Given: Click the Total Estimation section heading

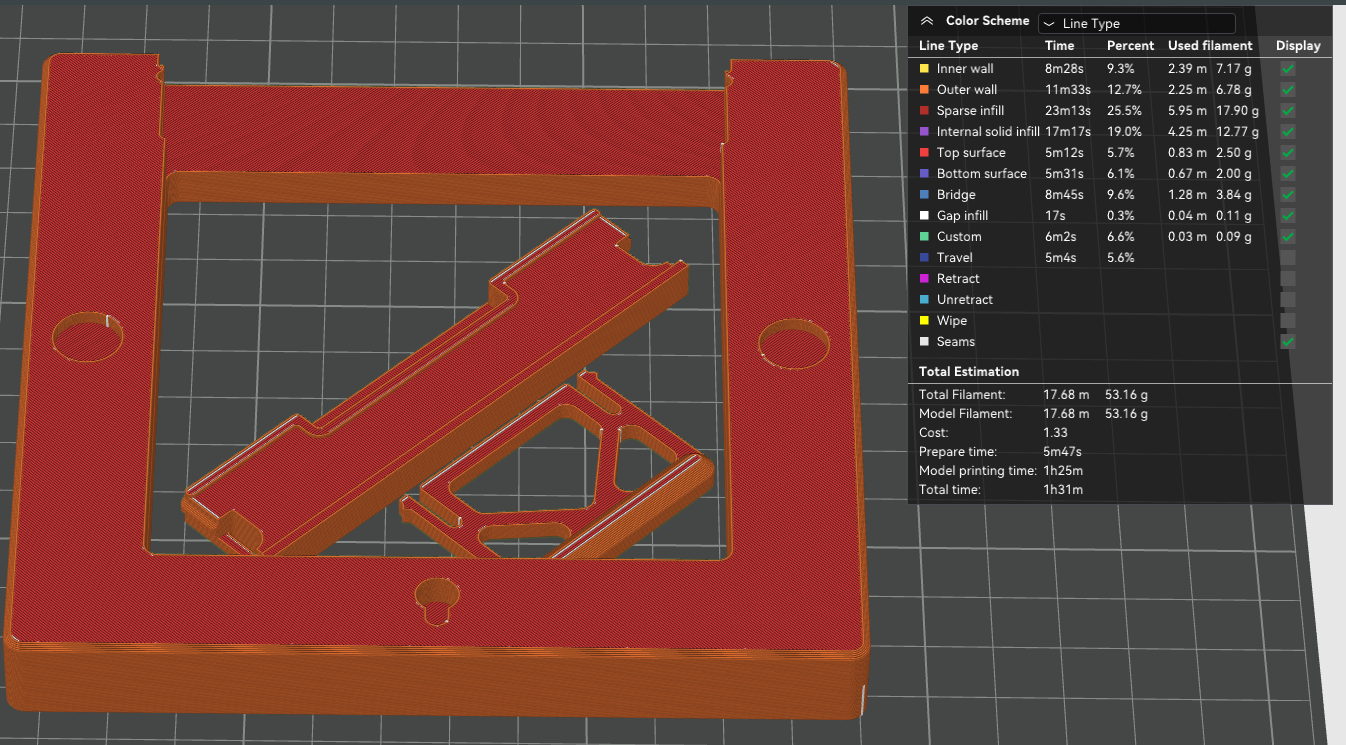Looking at the screenshot, I should (969, 372).
